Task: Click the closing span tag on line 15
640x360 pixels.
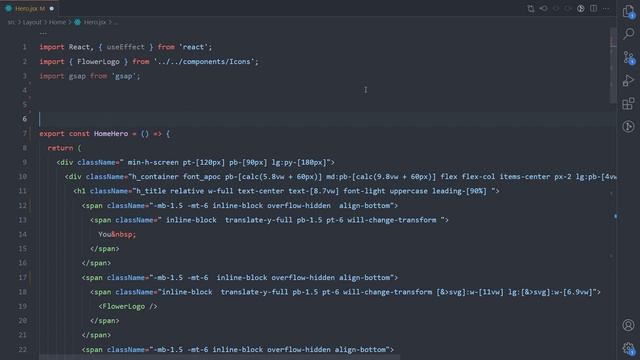Action: click(104, 249)
